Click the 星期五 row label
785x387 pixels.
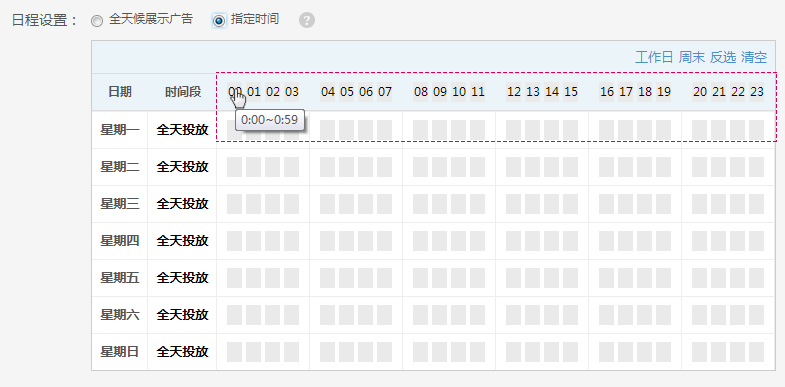pyautogui.click(x=120, y=278)
